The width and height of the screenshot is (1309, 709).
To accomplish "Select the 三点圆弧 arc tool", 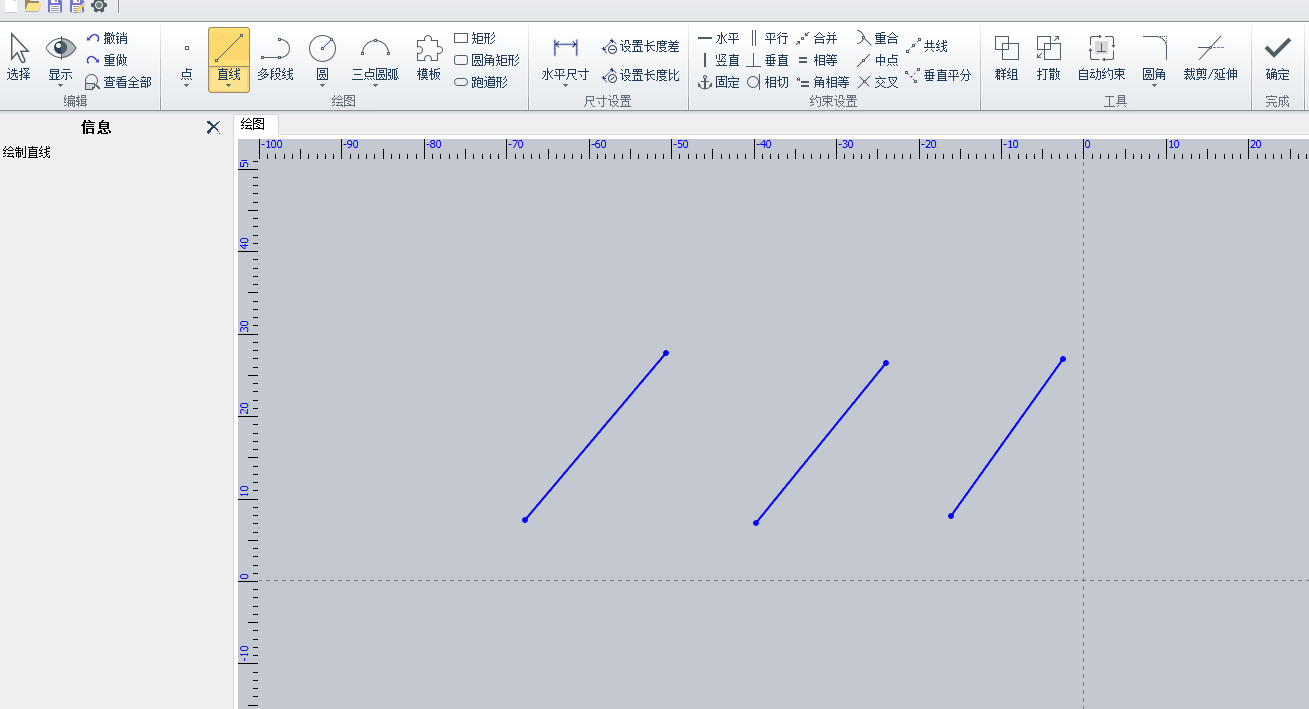I will (375, 57).
